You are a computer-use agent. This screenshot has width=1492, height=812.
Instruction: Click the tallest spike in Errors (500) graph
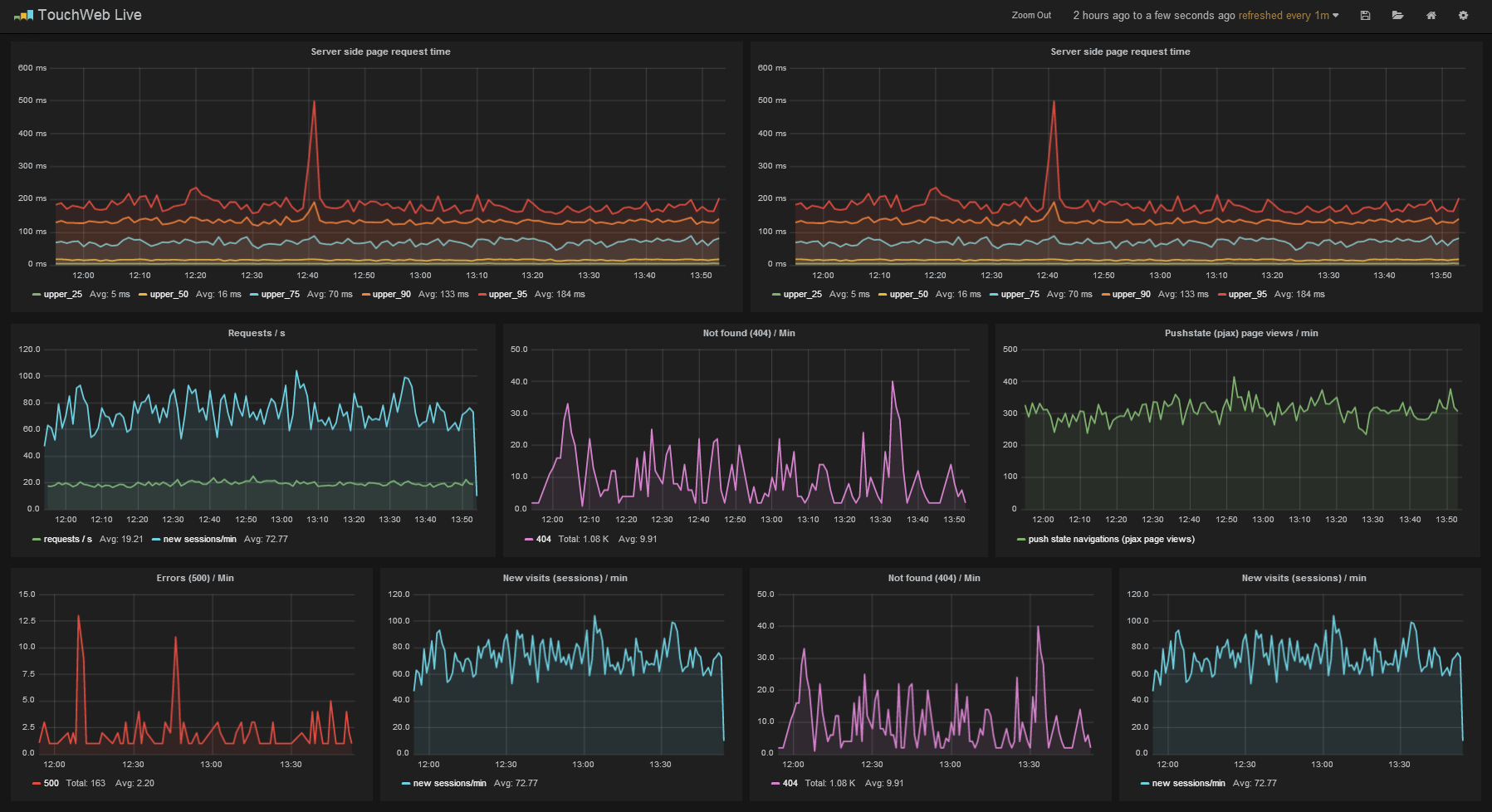[x=78, y=617]
